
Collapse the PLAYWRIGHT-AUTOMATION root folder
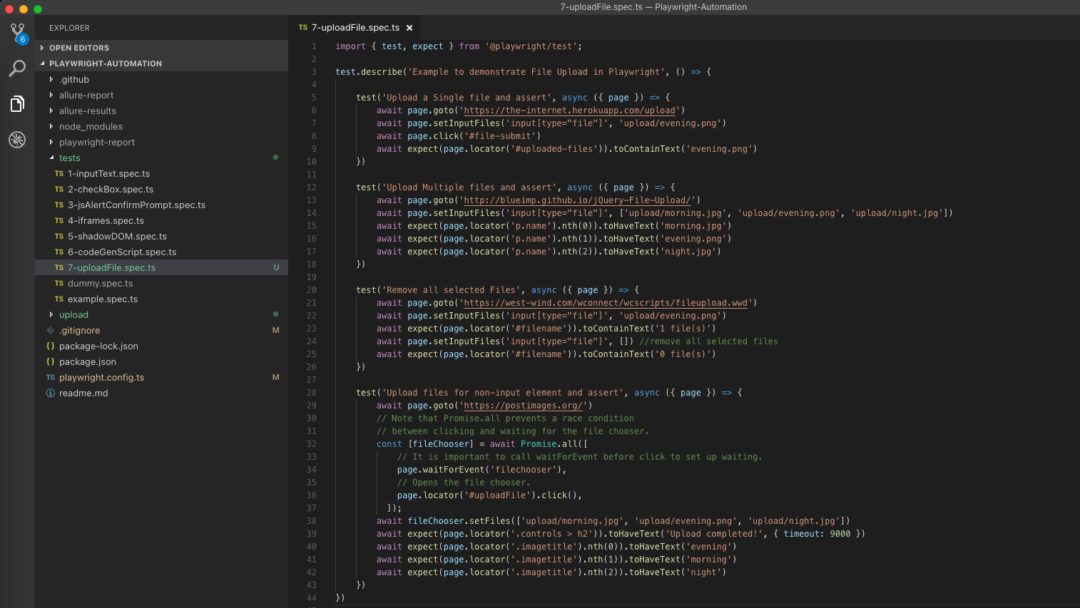[104, 63]
